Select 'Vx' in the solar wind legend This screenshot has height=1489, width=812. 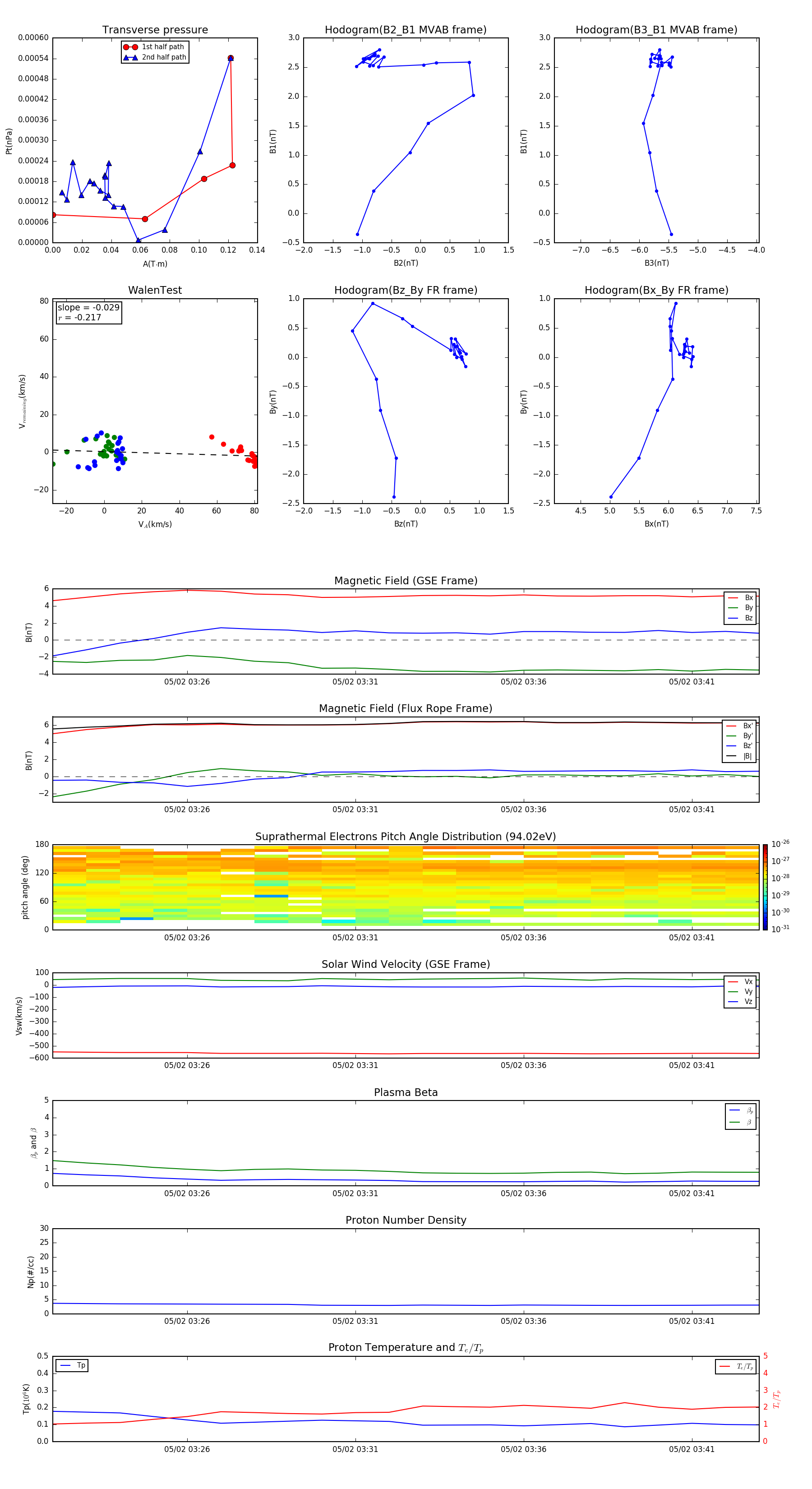(x=741, y=981)
